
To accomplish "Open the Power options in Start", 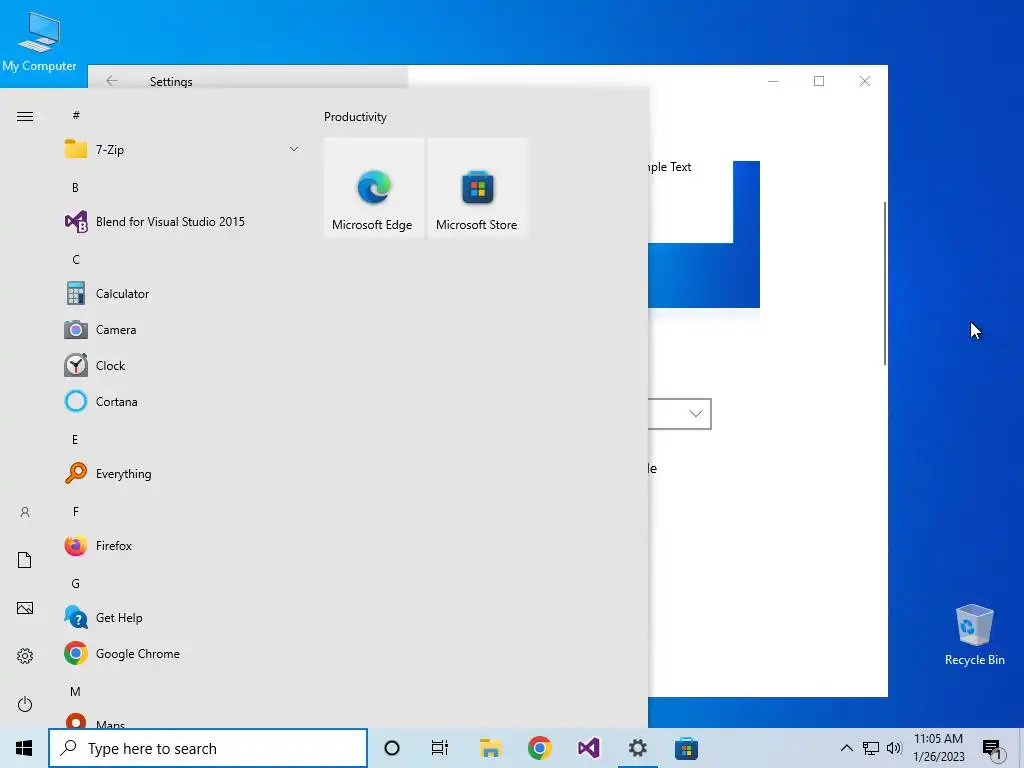I will [25, 704].
